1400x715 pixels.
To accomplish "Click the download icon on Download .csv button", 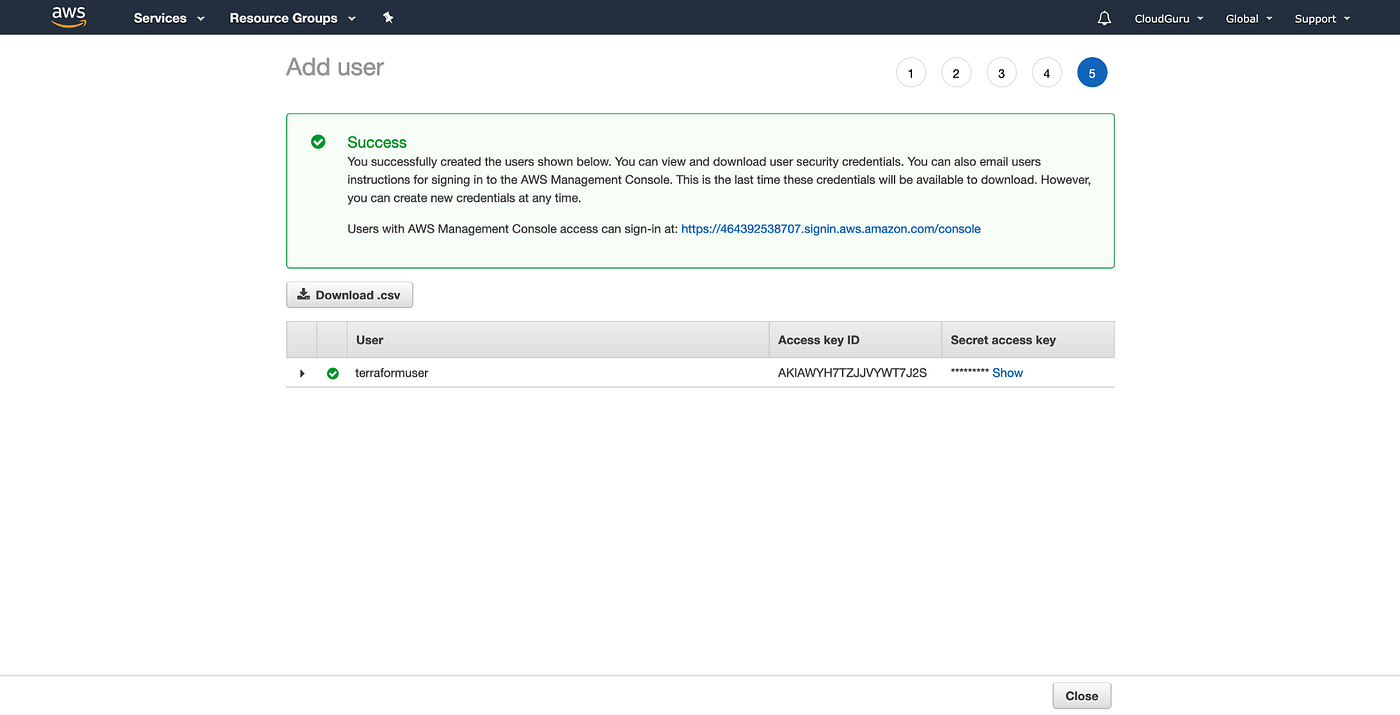I will pyautogui.click(x=303, y=294).
